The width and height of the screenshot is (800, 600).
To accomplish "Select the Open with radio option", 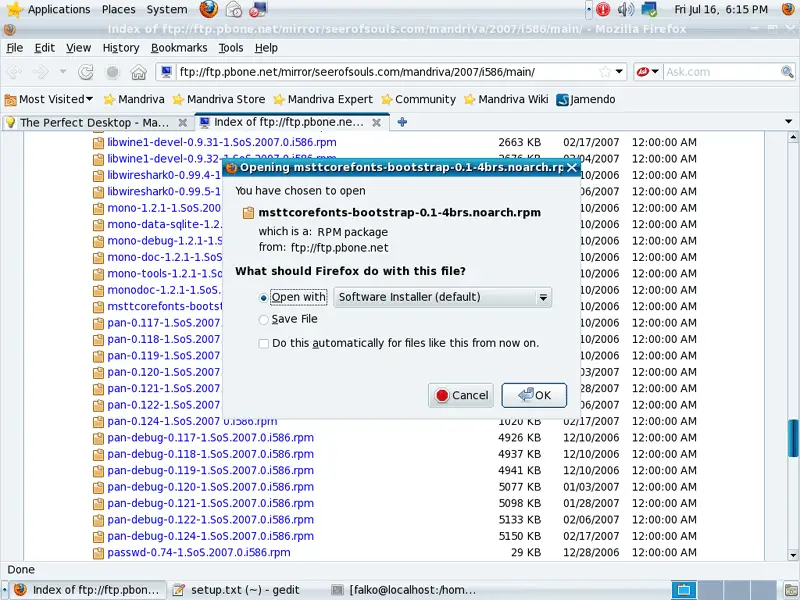I will click(x=263, y=297).
